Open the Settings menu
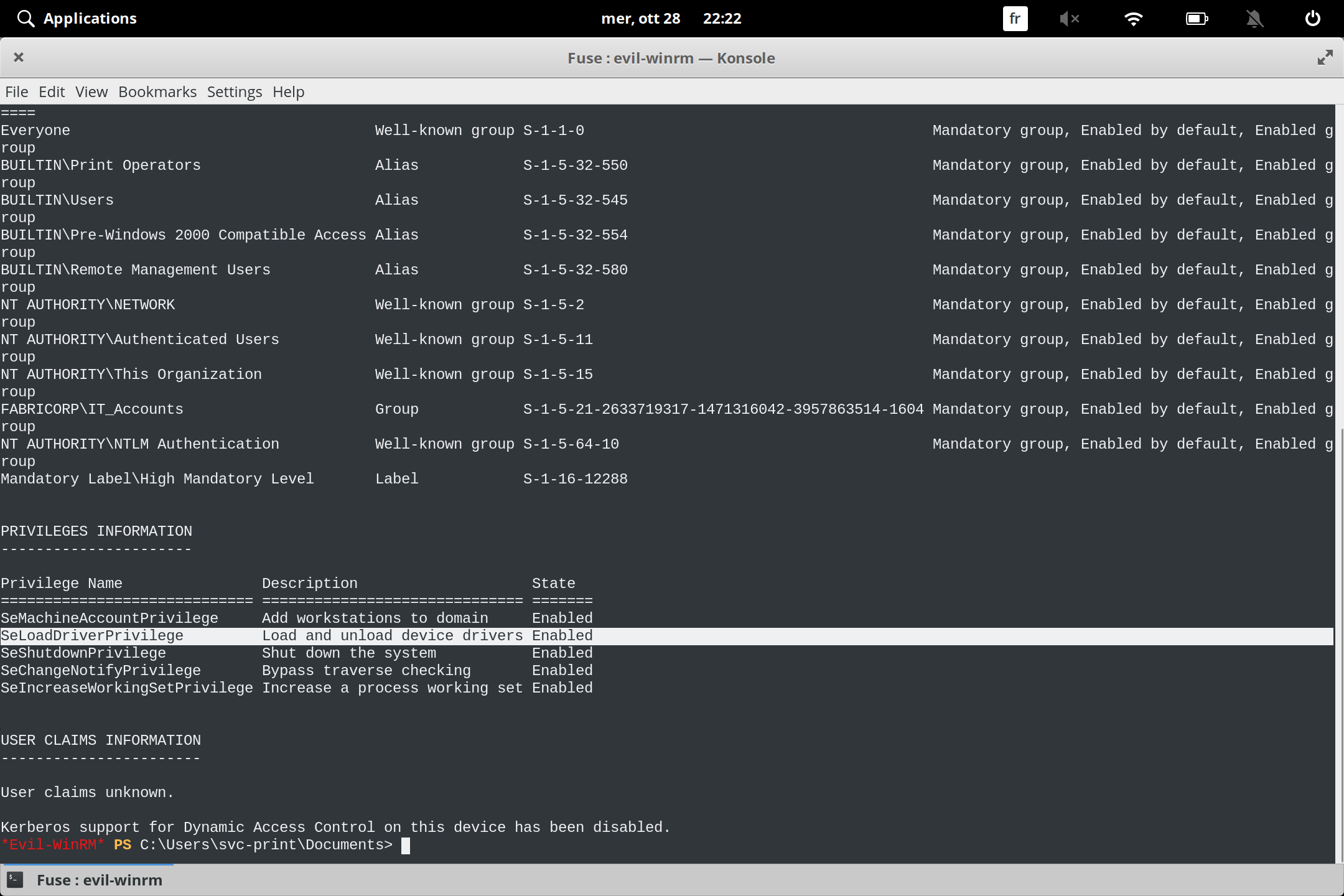Viewport: 1344px width, 896px height. pos(234,91)
